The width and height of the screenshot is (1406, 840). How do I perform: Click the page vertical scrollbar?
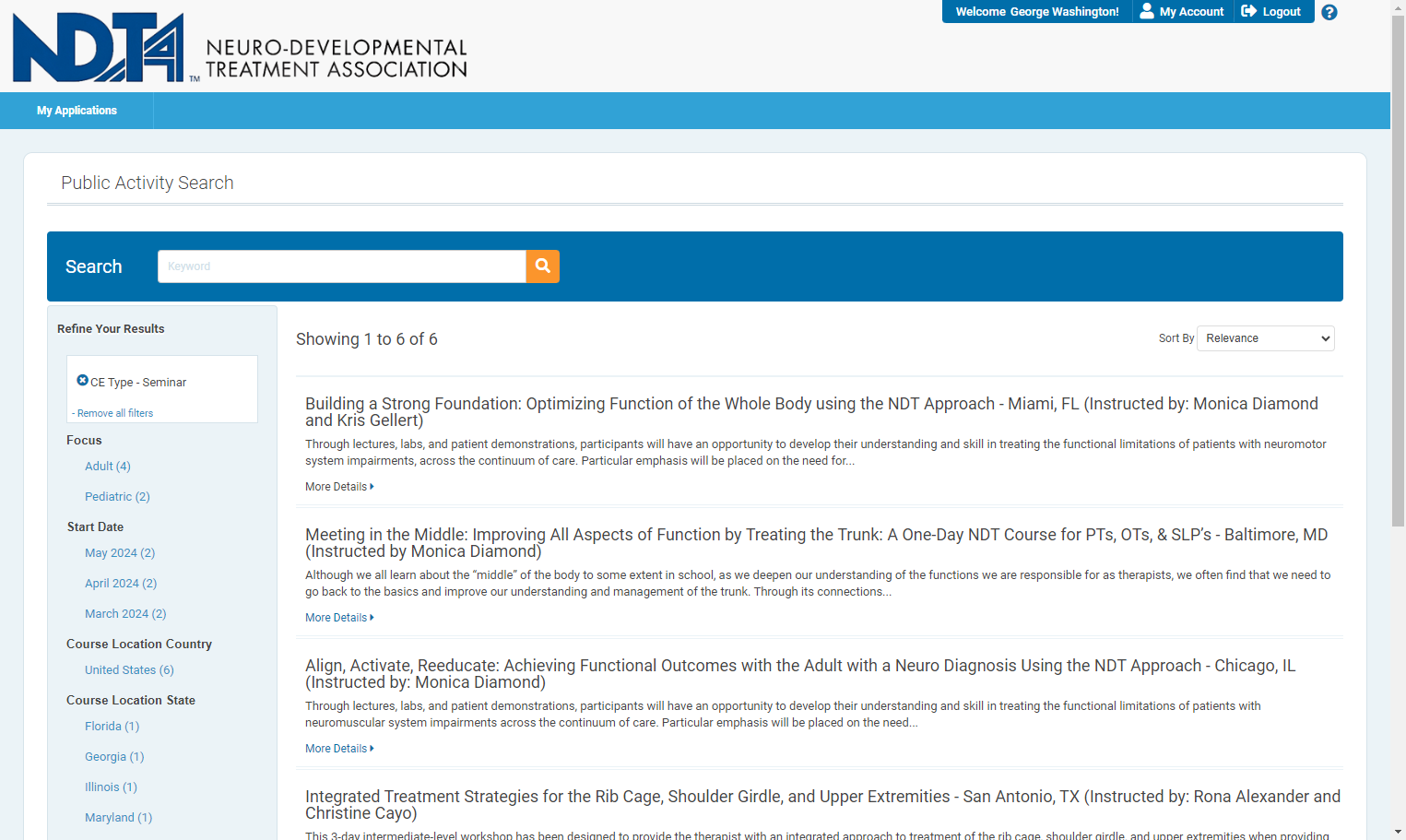1398,270
